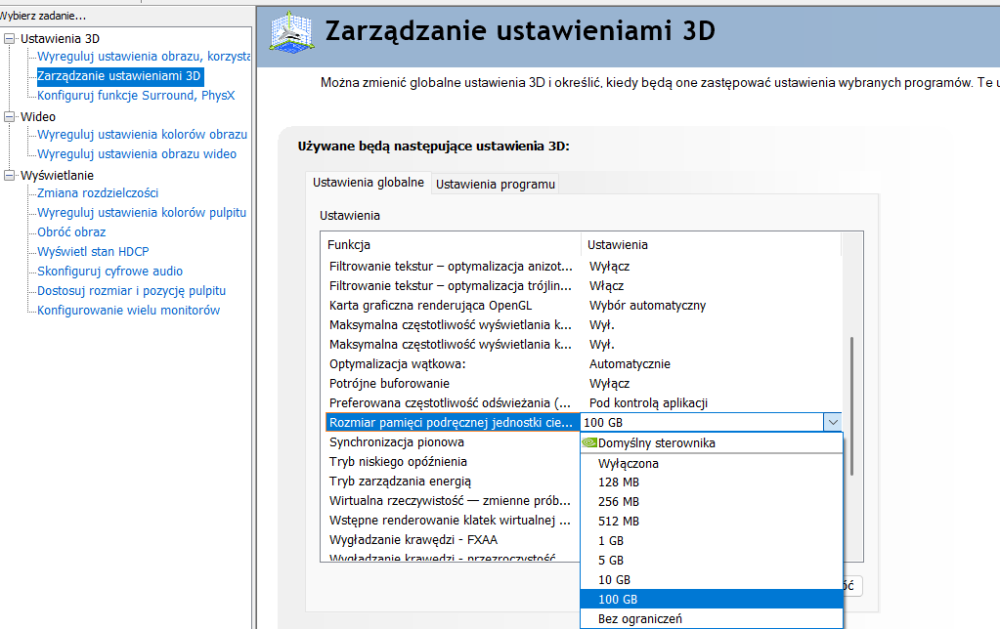Go to Skonfiguruj cyfrowe audio
The image size is (1000, 629).
click(x=110, y=271)
